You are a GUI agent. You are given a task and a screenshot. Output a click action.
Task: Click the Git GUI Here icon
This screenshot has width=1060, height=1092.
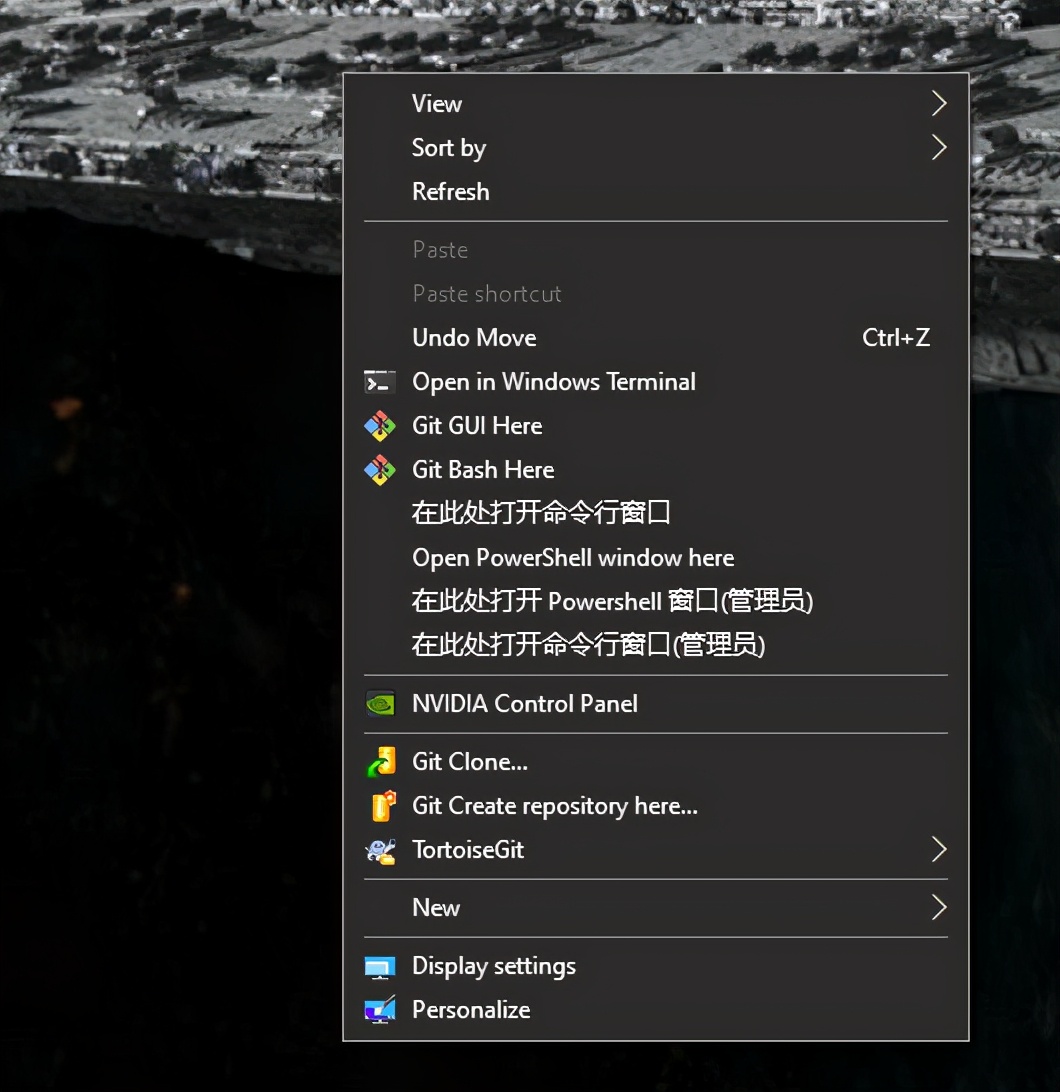[381, 425]
